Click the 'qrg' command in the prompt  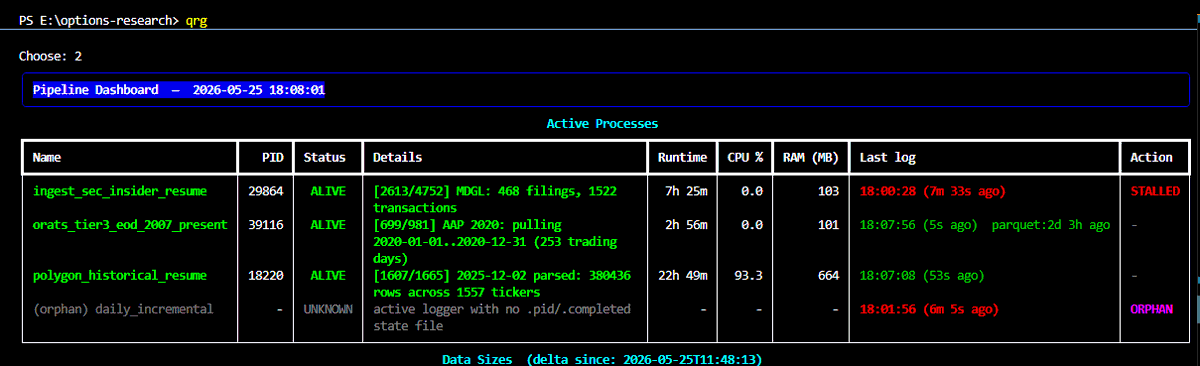(x=198, y=21)
